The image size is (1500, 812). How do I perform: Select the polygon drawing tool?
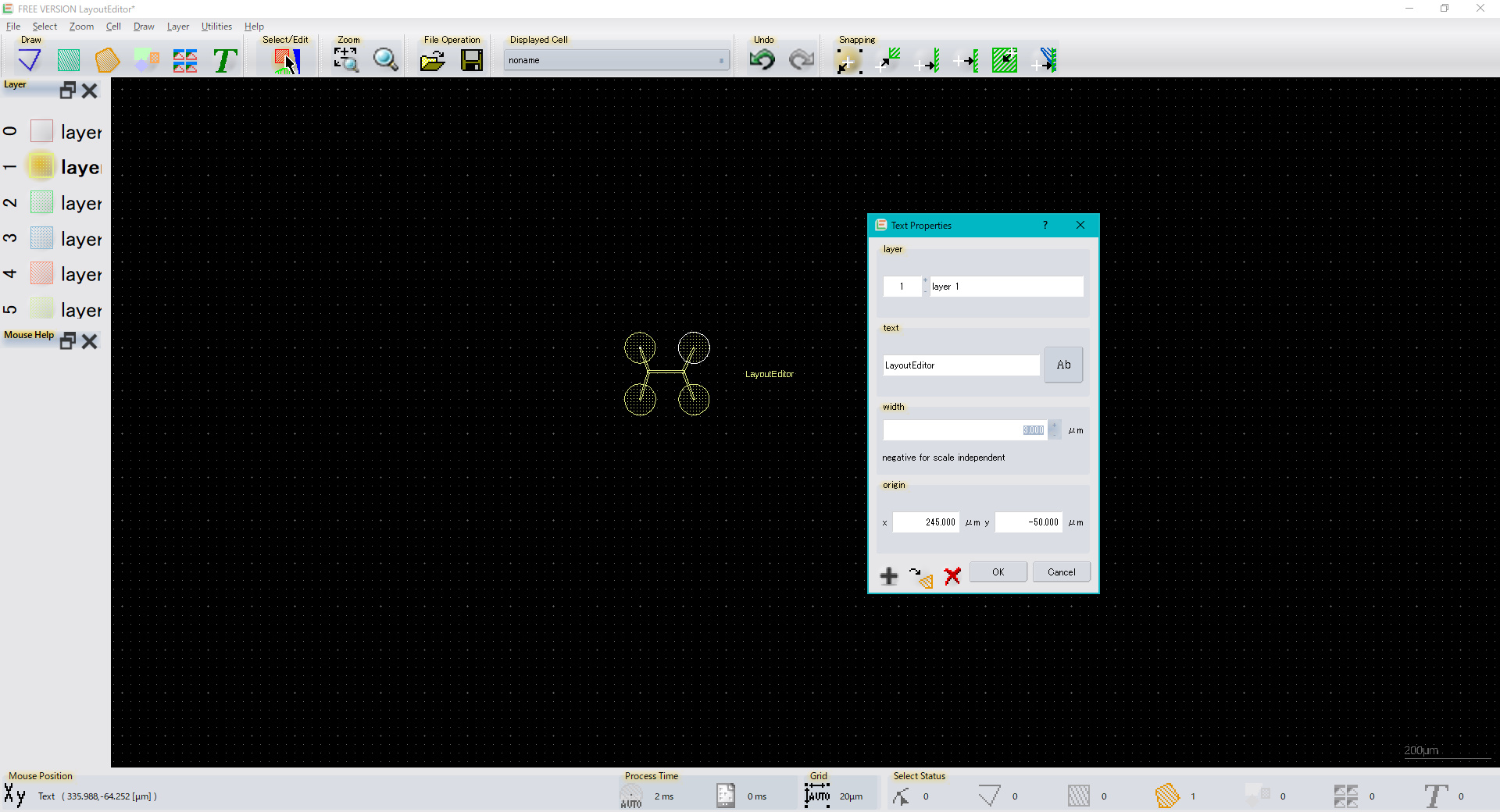click(x=107, y=60)
